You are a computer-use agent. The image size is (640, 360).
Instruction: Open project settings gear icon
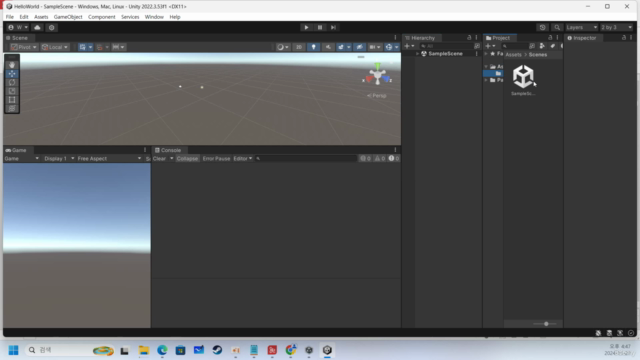click(x=51, y=27)
